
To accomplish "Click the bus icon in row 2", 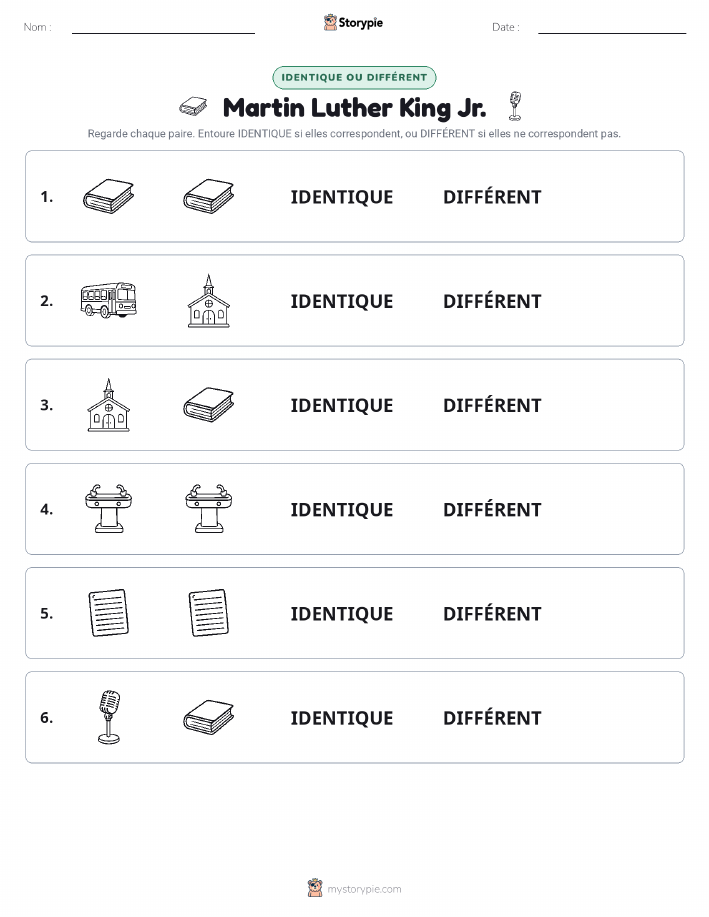I will (x=108, y=300).
